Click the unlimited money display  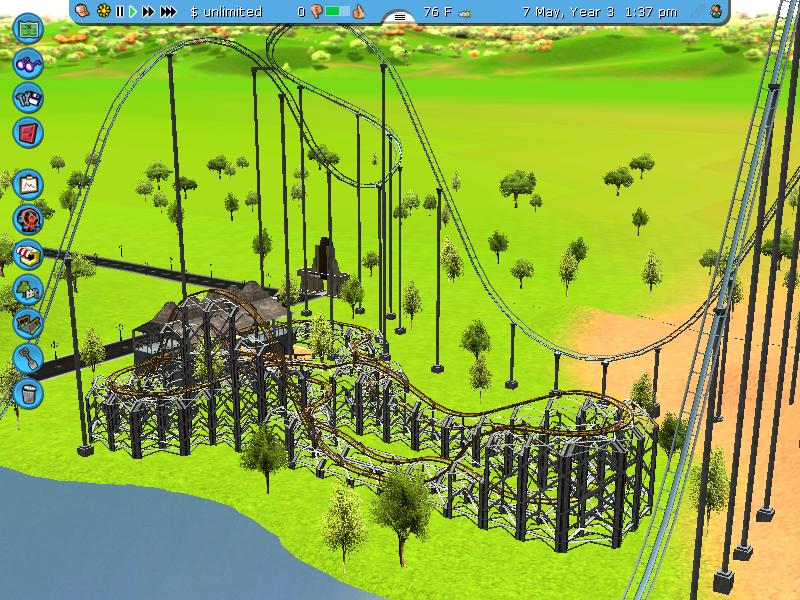(227, 12)
